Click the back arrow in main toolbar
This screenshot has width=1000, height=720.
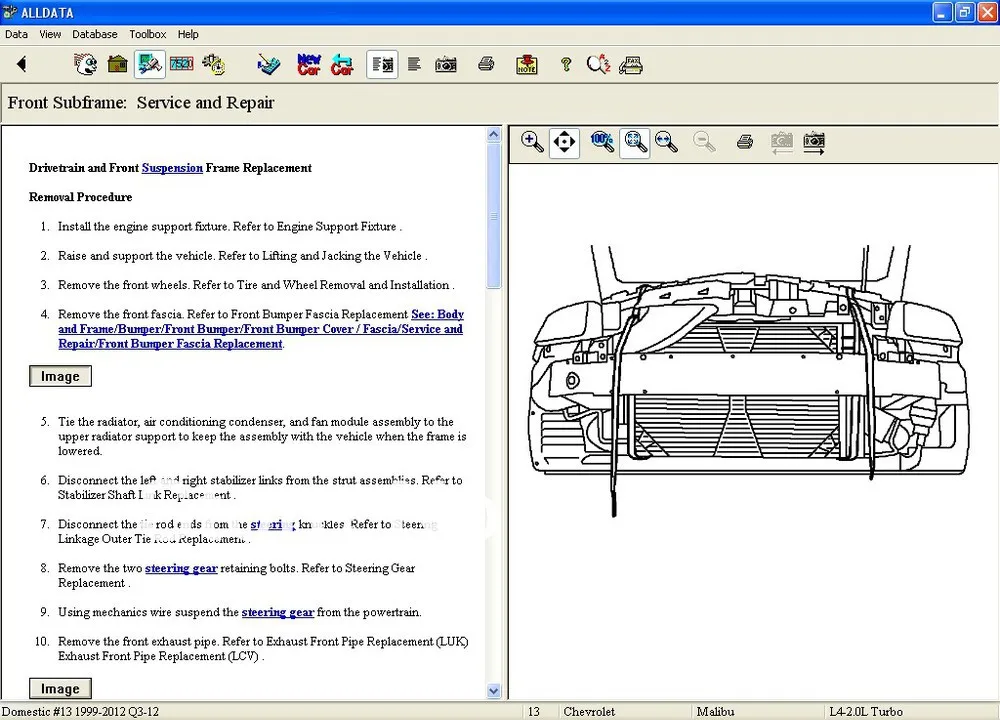tap(22, 64)
